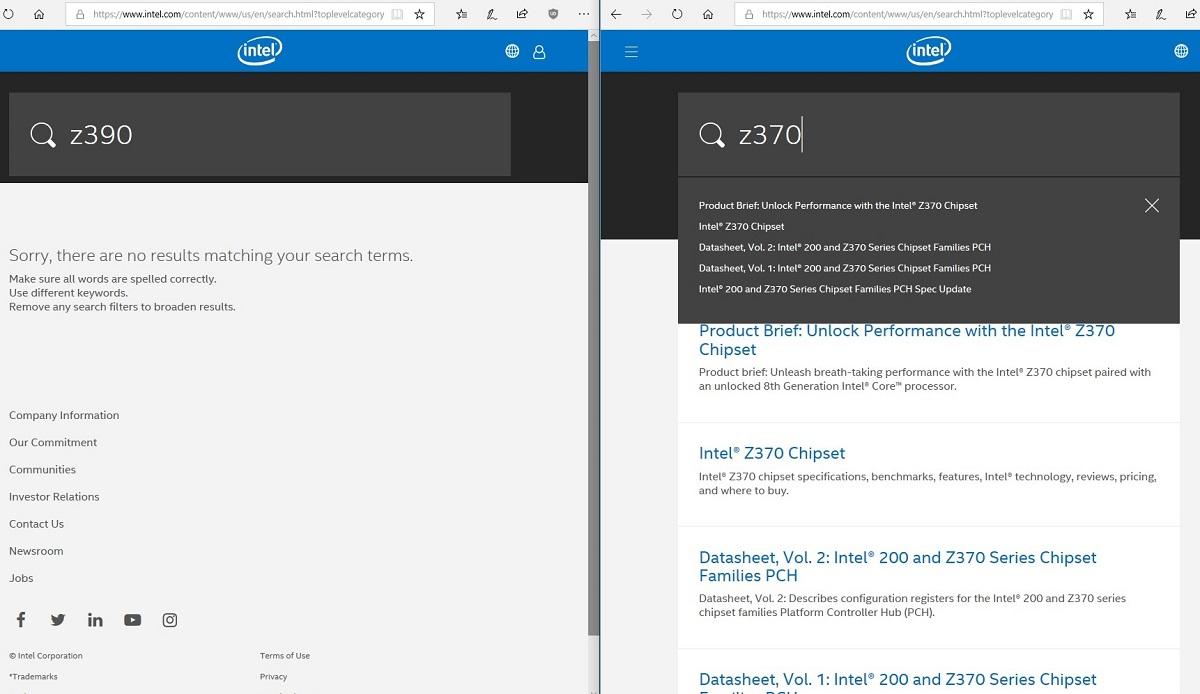Click the search magnifier inside the z370 search box

[x=711, y=134]
